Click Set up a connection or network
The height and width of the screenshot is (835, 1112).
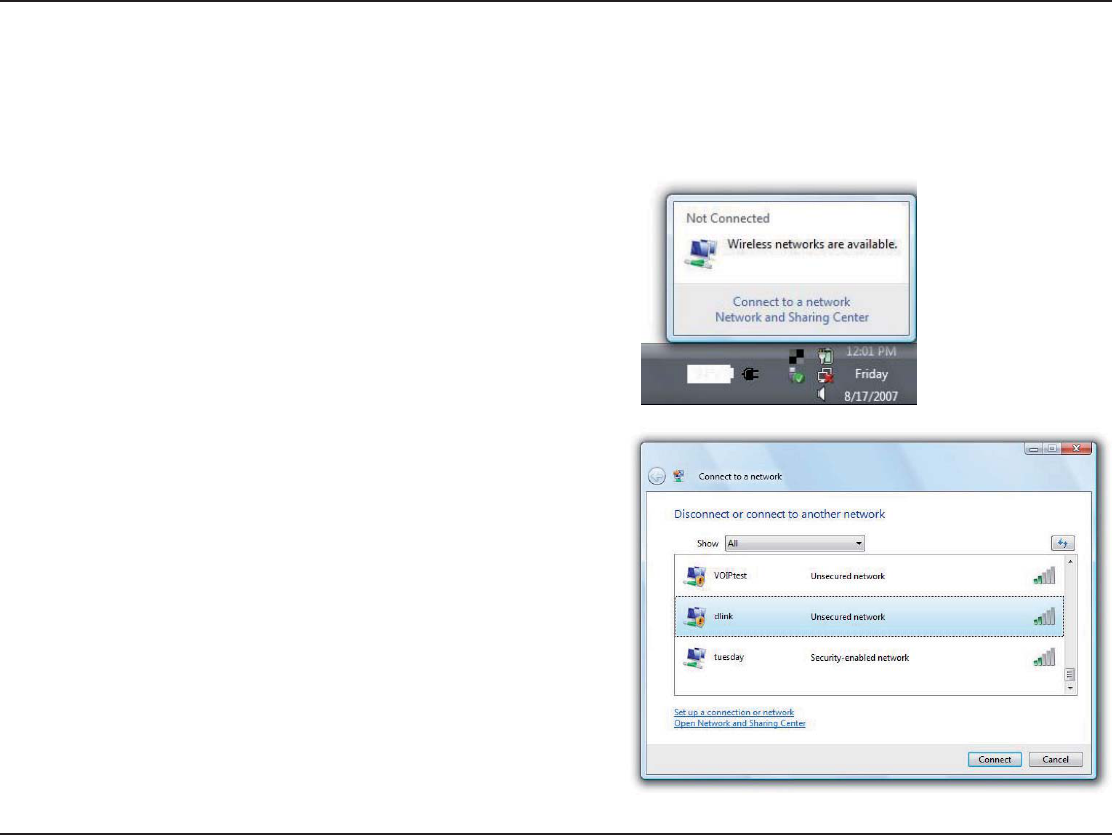[x=734, y=712]
